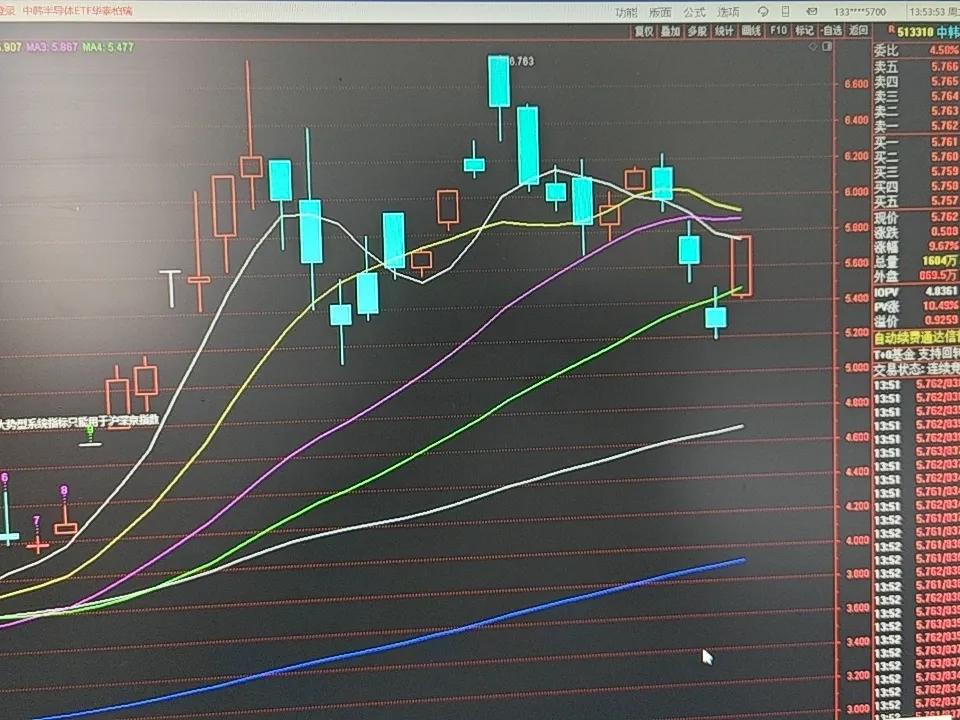Click the 总量 volume 1604万

tap(940, 261)
